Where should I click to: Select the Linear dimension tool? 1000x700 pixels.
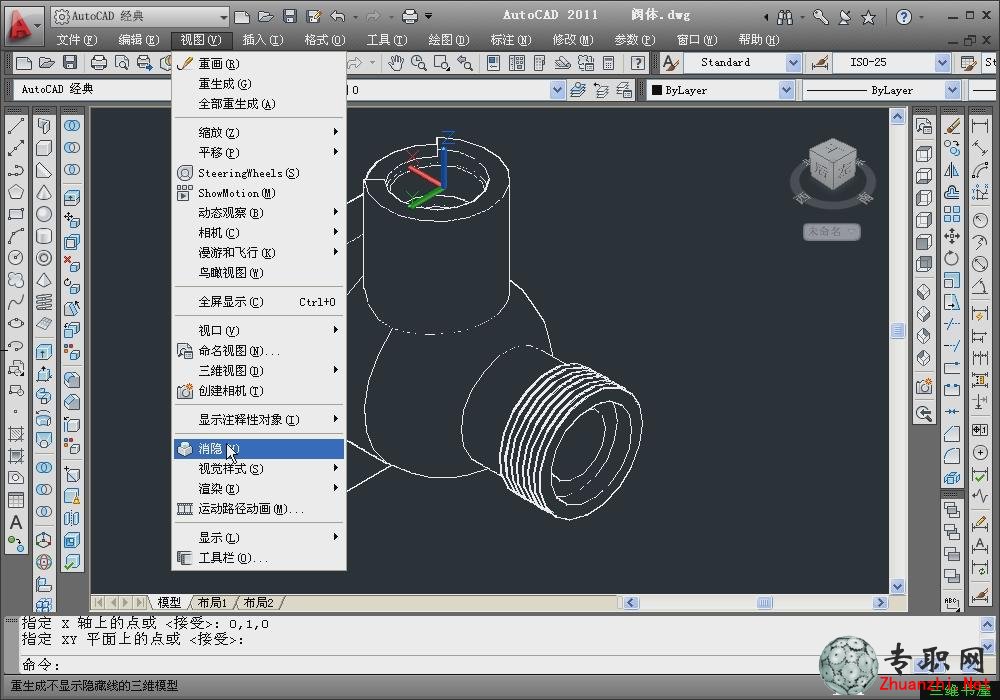pyautogui.click(x=980, y=126)
